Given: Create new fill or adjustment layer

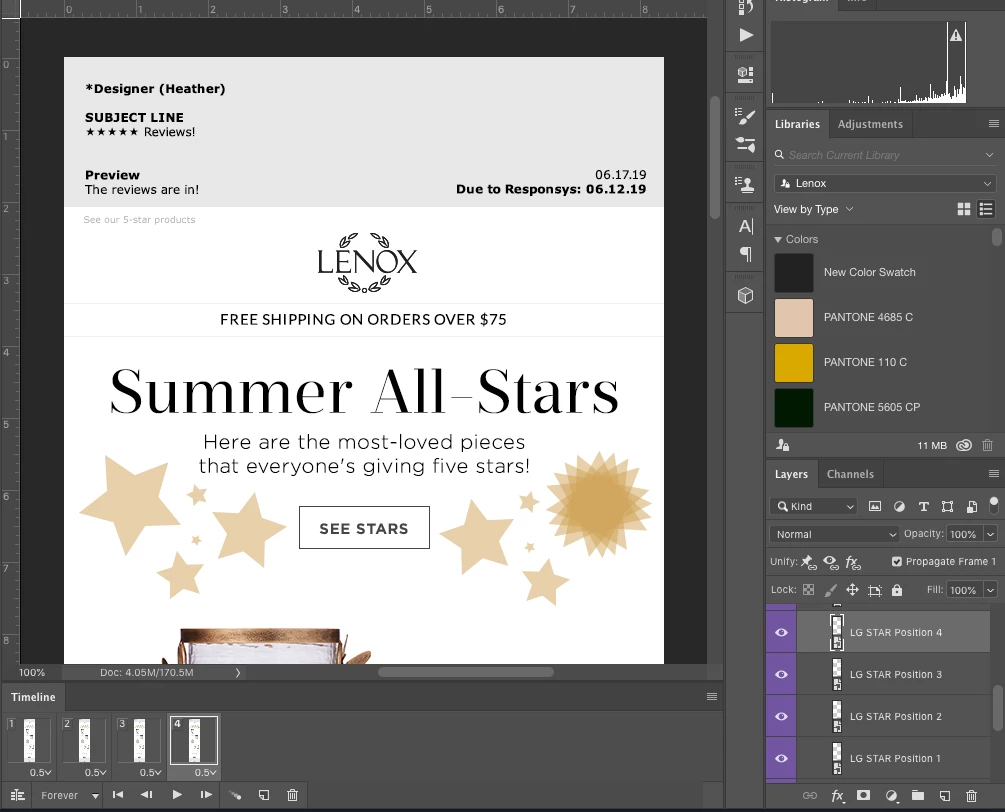Looking at the screenshot, I should click(892, 795).
